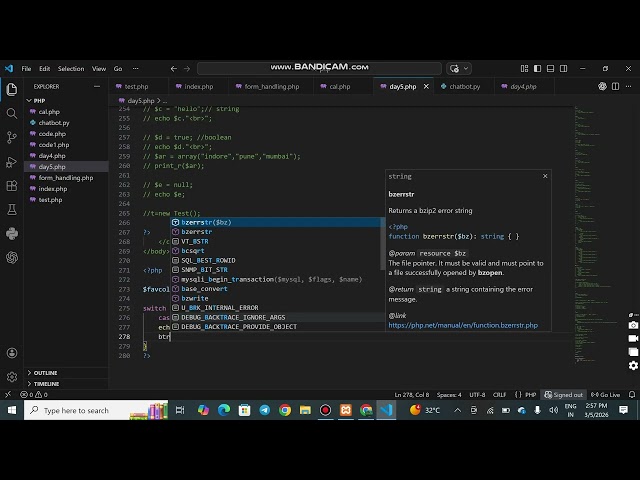This screenshot has height=480, width=640.
Task: Open Explorer views and more actions
Action: pos(97,87)
